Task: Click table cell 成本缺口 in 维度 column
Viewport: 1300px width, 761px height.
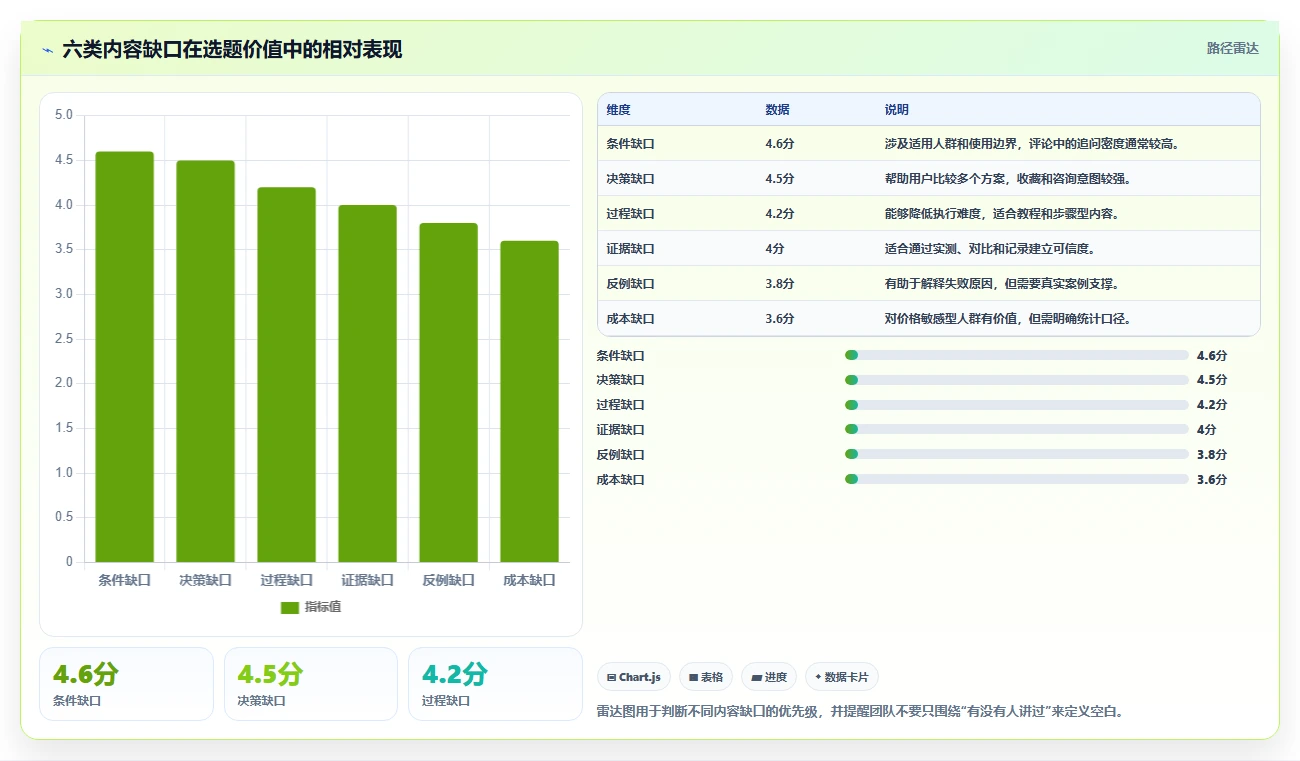Action: pyautogui.click(x=631, y=319)
